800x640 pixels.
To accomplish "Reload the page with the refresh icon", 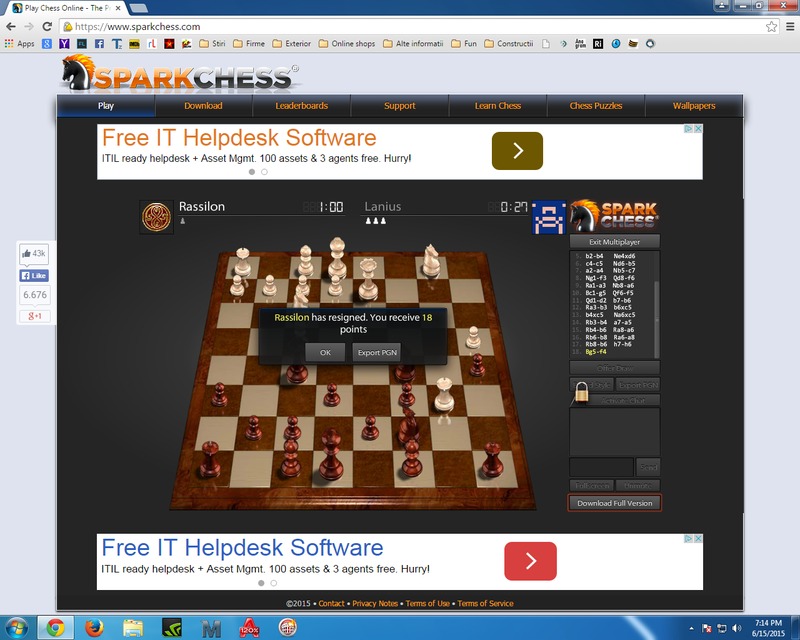I will tap(47, 27).
